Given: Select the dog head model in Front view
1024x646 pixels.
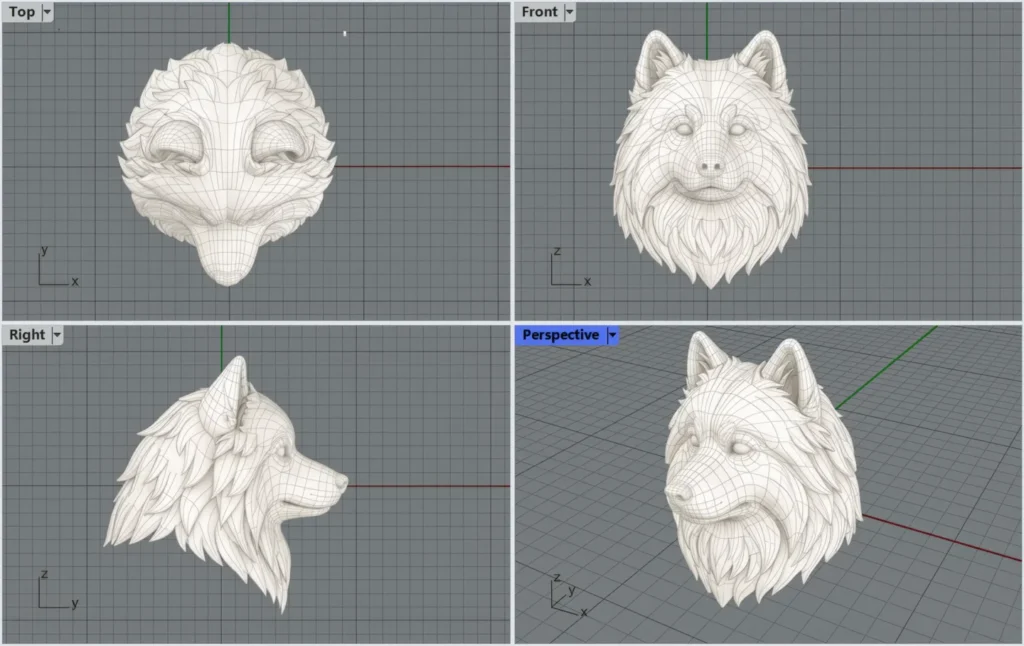Looking at the screenshot, I should coord(711,160).
